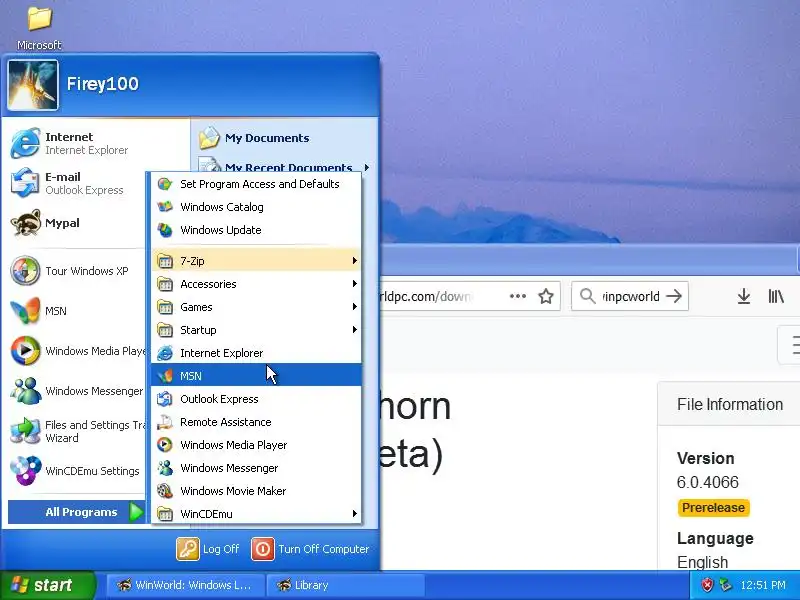
Task: Click the Windows start button
Action: tap(48, 585)
